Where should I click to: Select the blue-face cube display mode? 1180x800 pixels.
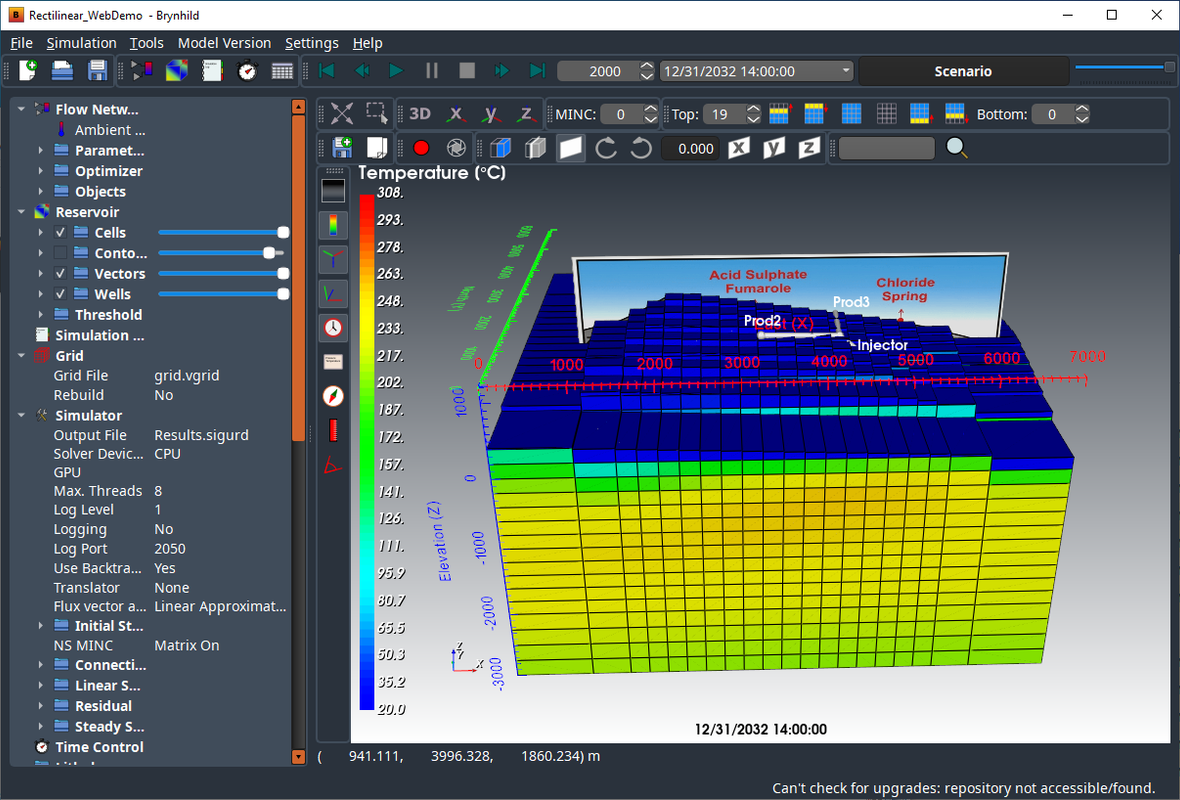(x=500, y=148)
